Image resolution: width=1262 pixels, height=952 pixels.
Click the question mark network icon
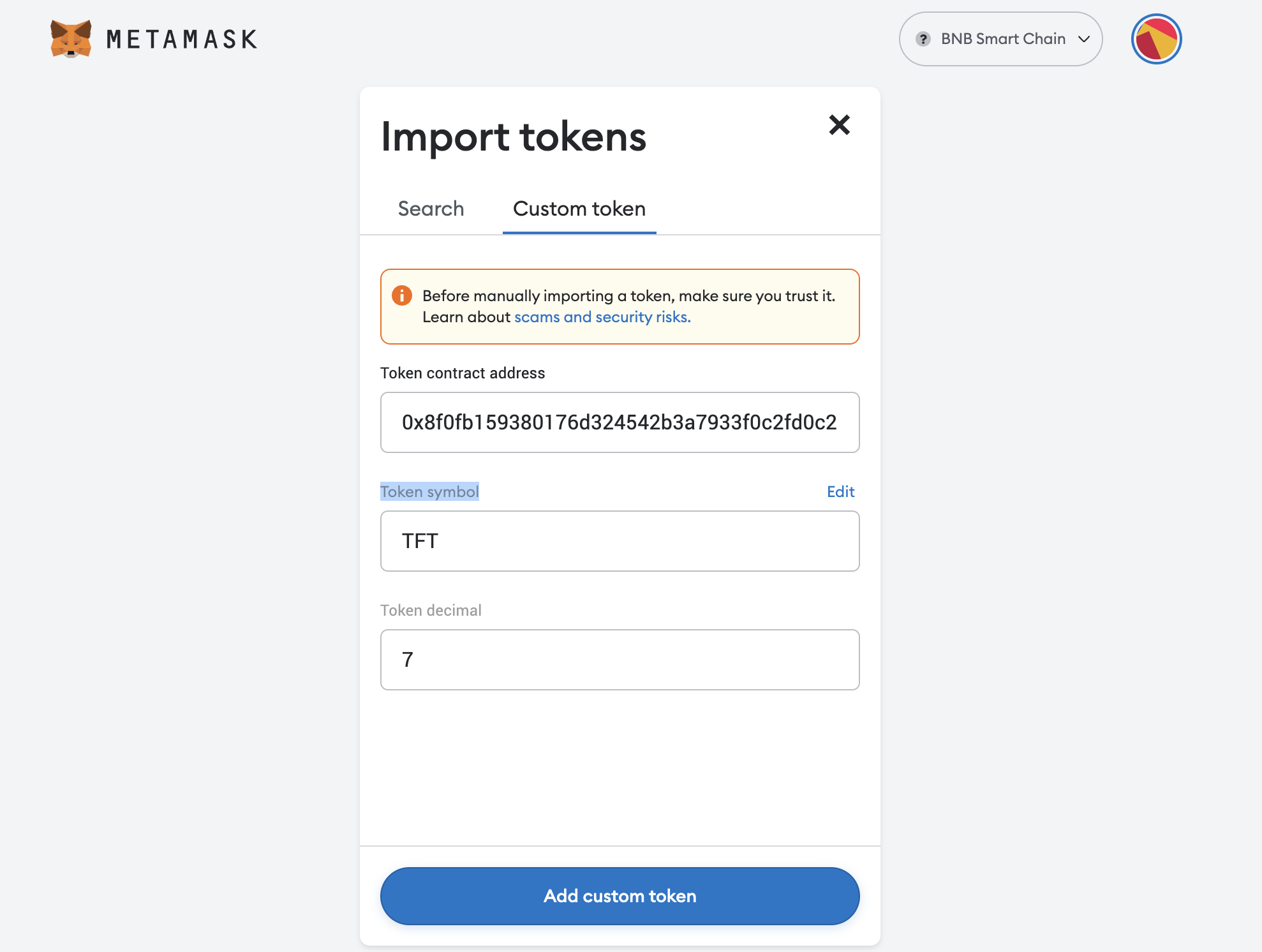click(923, 39)
